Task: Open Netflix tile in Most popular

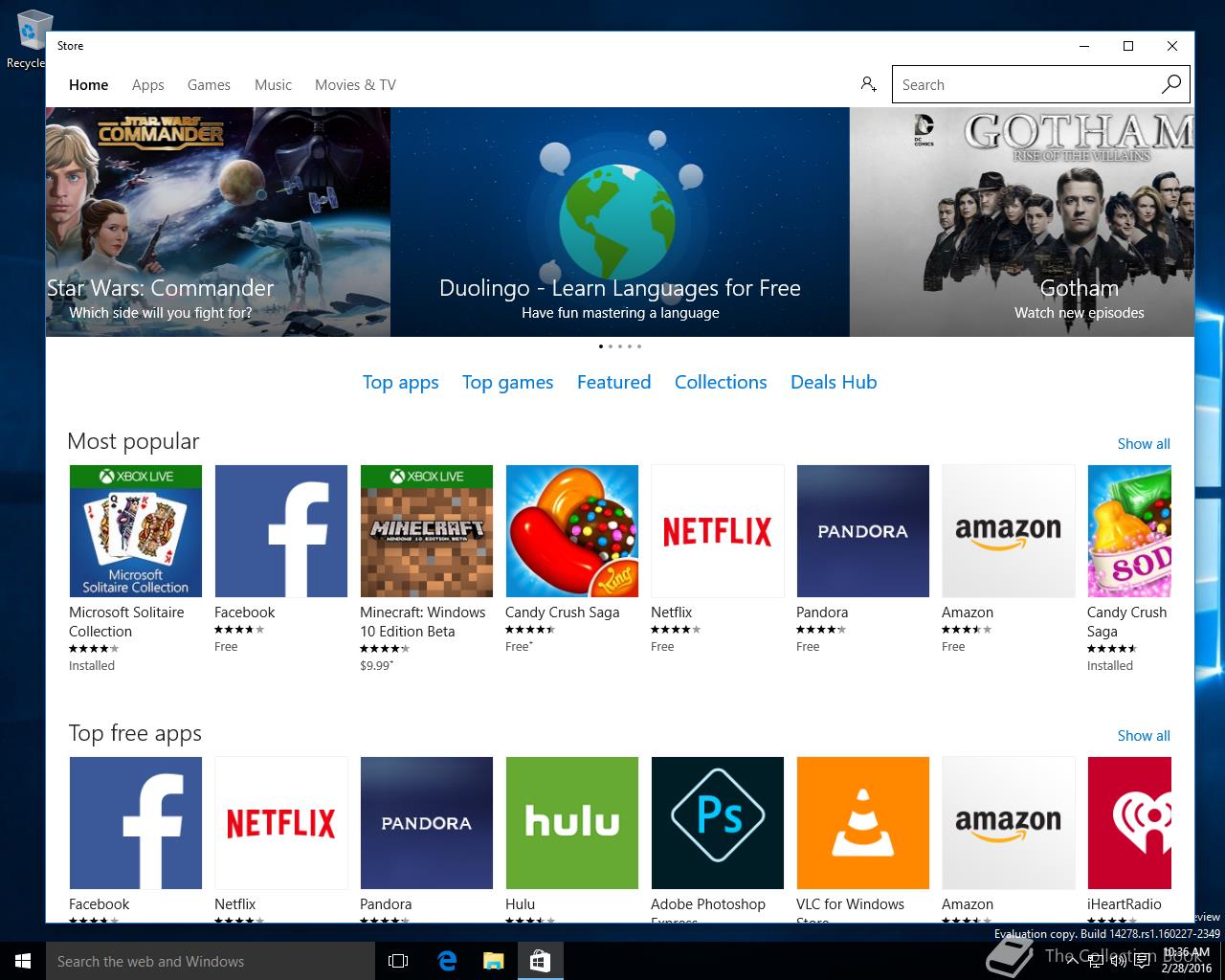Action: (718, 531)
